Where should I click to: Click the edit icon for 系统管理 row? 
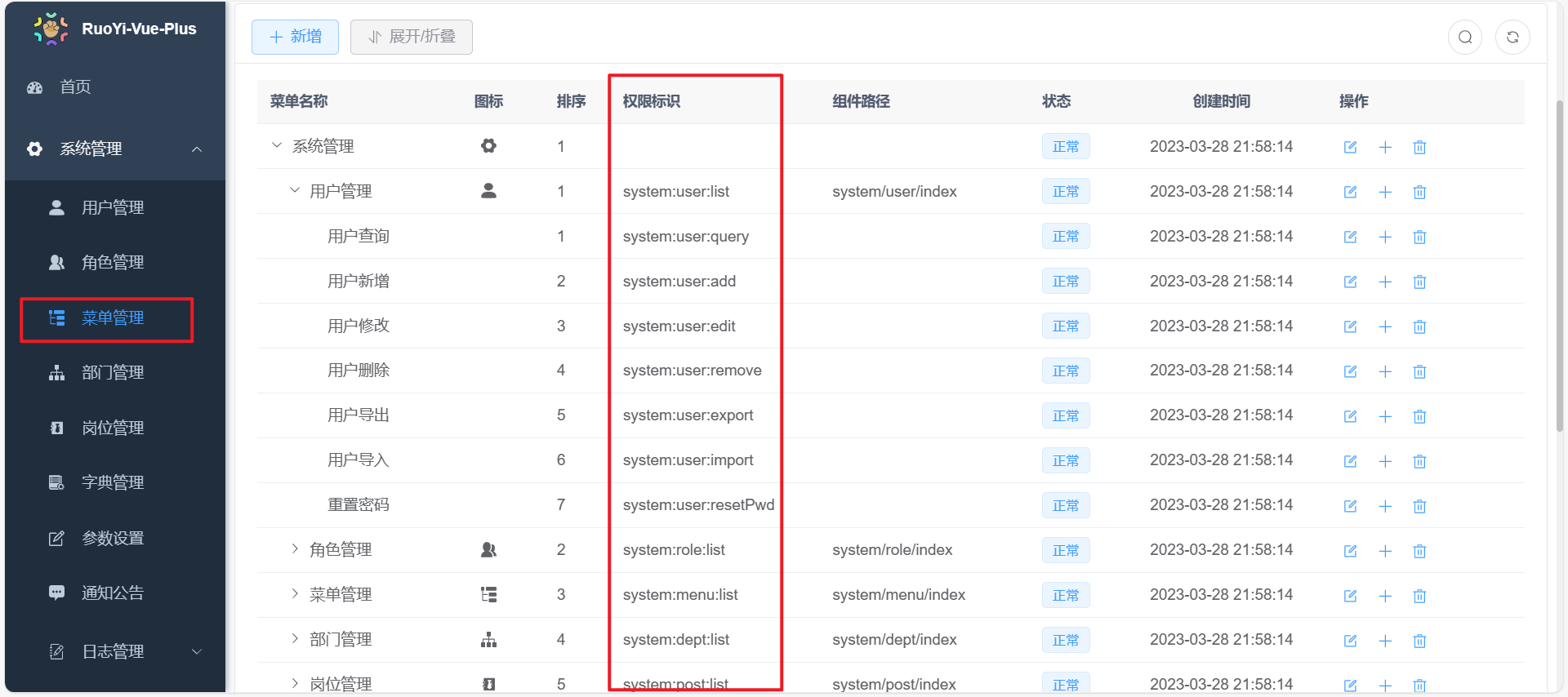click(x=1350, y=147)
